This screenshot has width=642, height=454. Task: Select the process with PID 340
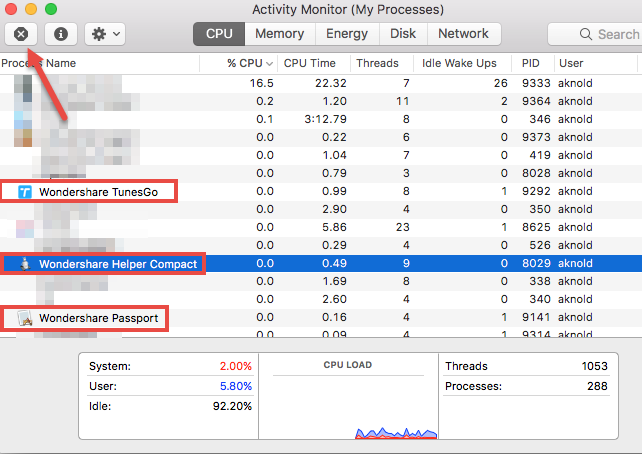(x=321, y=299)
